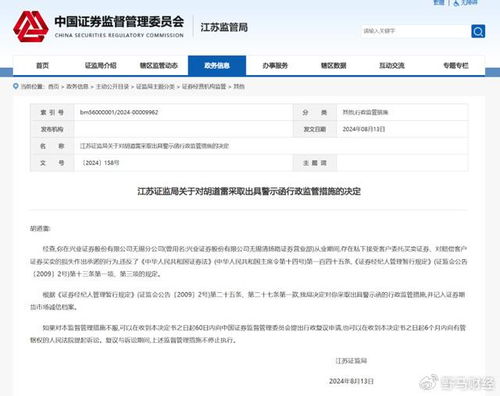Click the 中国证券监督管理委员会 site name
The width and height of the screenshot is (500, 396).
(x=119, y=22)
